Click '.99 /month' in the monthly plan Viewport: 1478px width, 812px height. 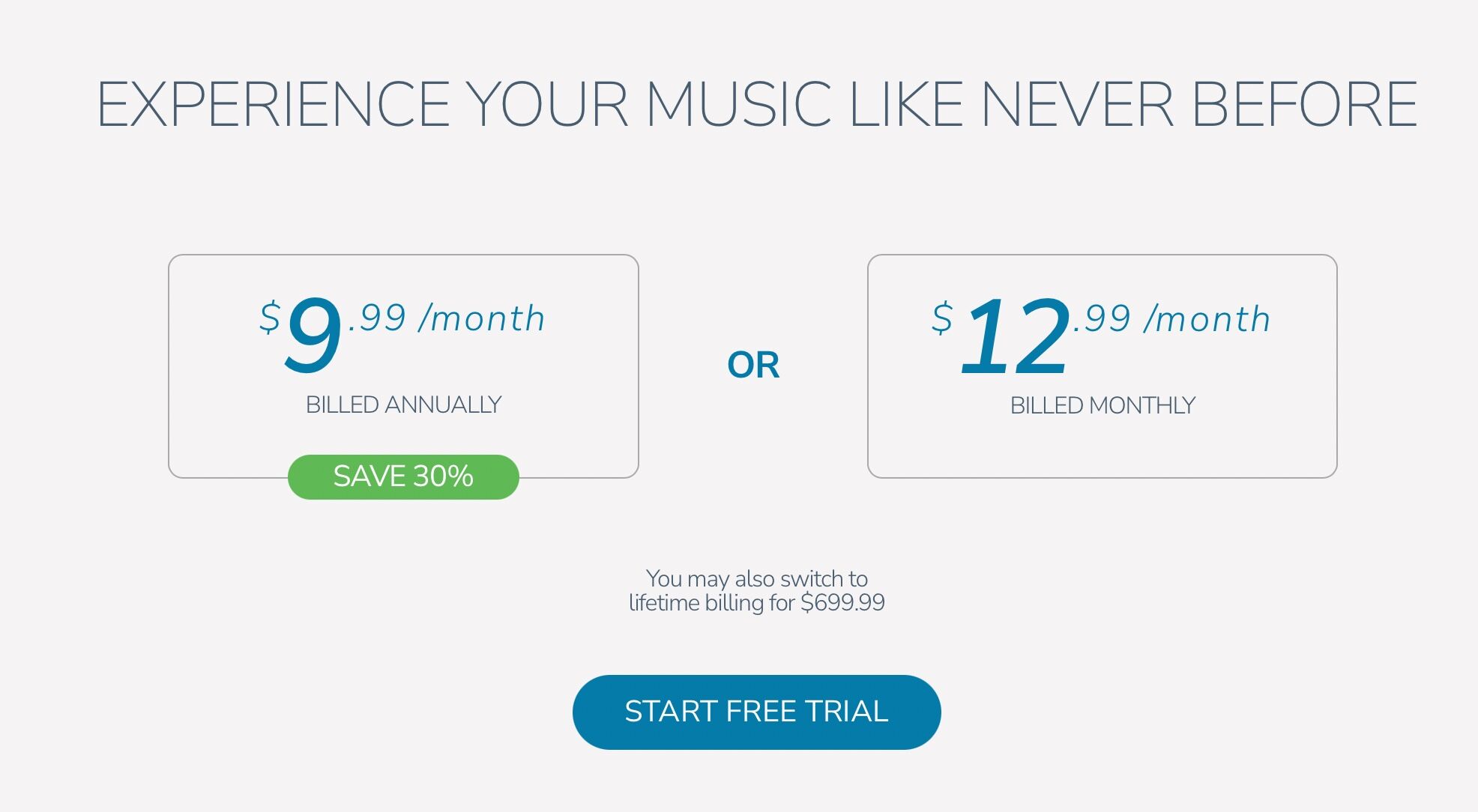(x=1171, y=319)
